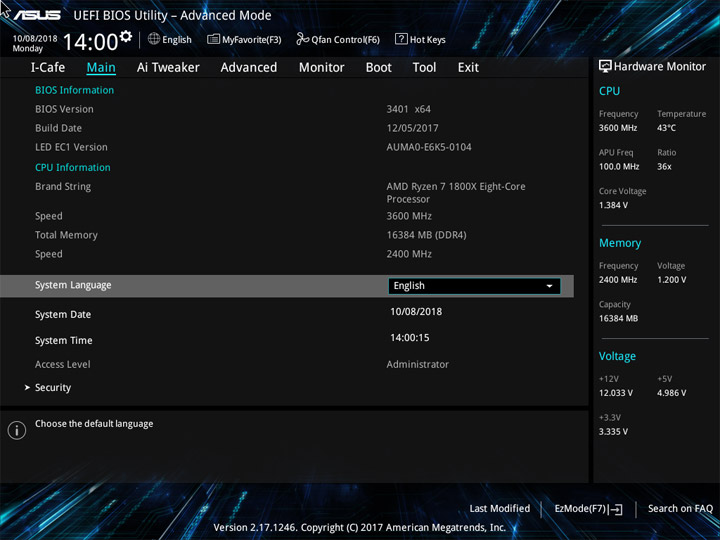Click the Hardware Monitor display icon
720x540 pixels.
click(605, 66)
